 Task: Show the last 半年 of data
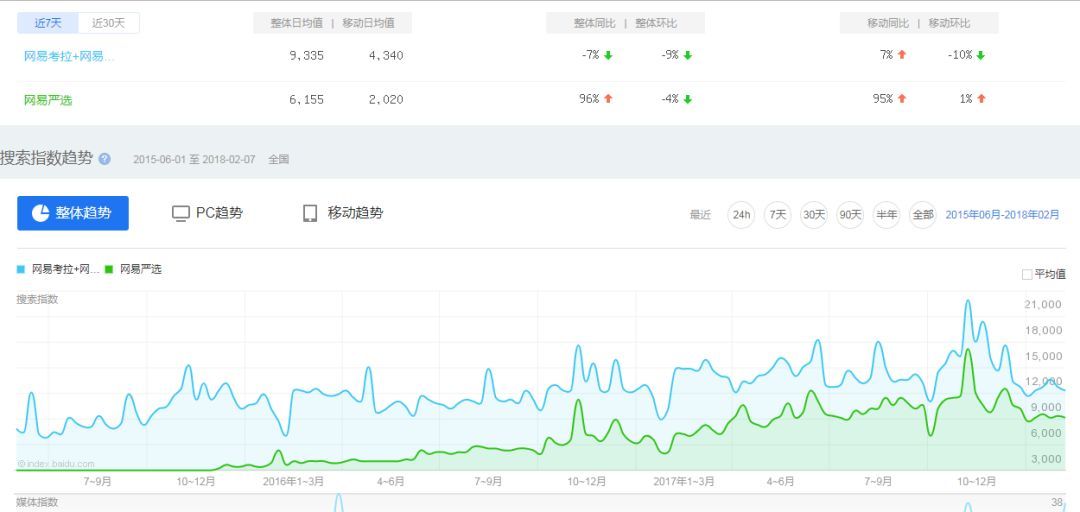(886, 215)
